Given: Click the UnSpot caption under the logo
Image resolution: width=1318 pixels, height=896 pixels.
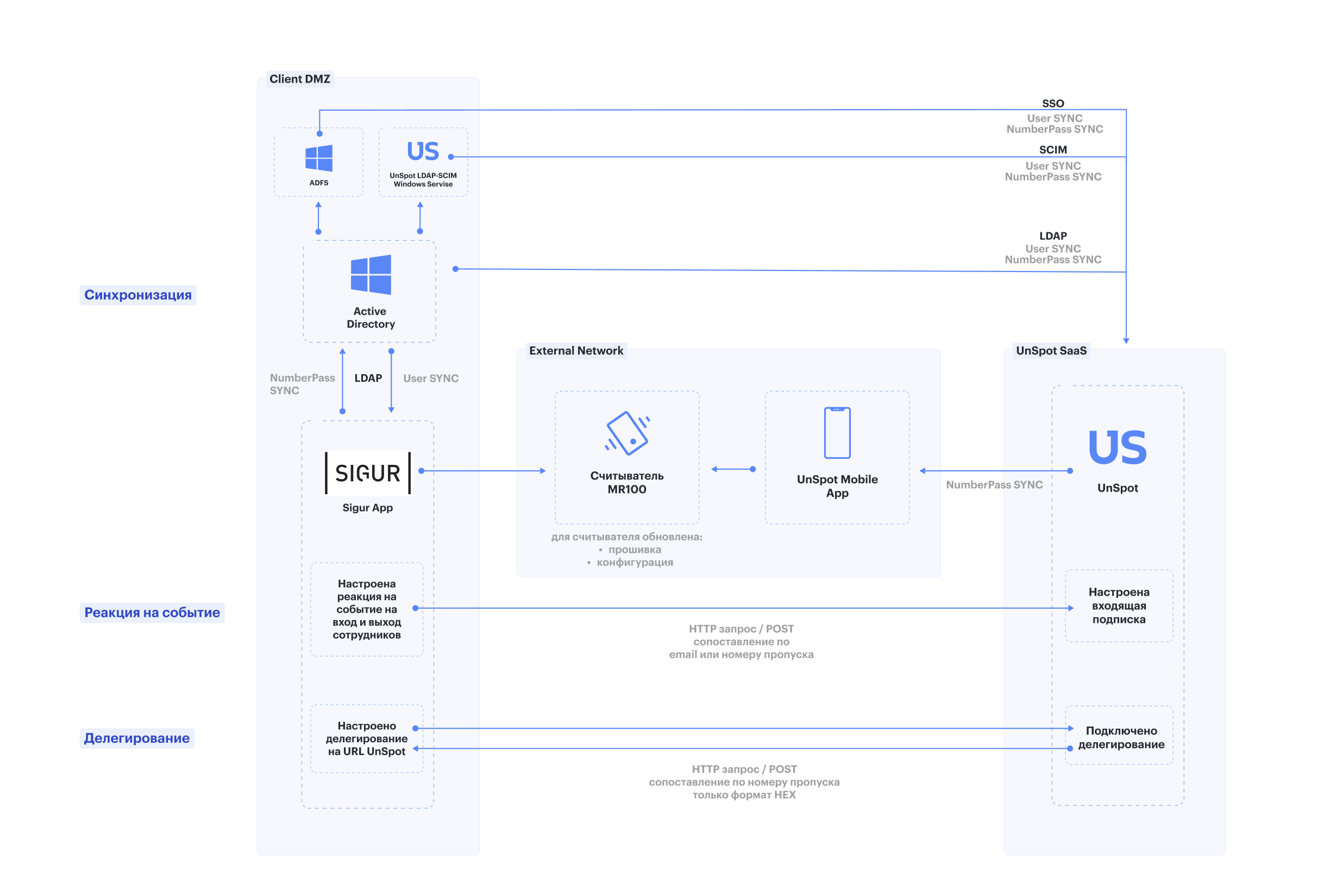Looking at the screenshot, I should [1117, 488].
